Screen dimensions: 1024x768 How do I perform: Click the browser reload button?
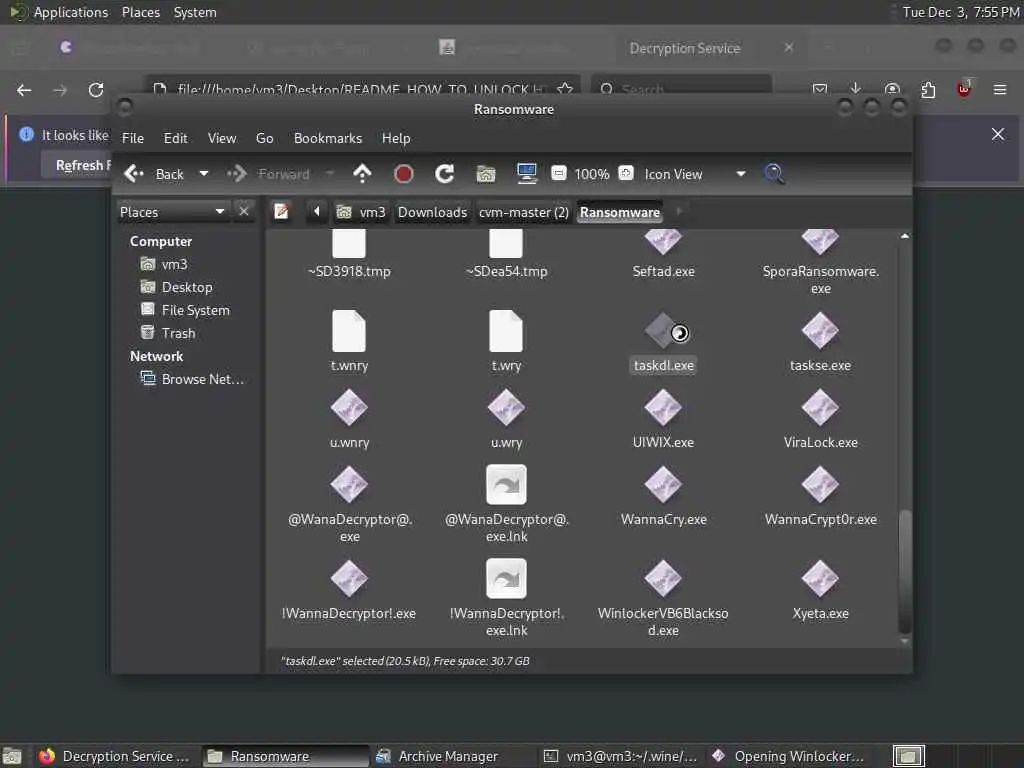point(96,89)
